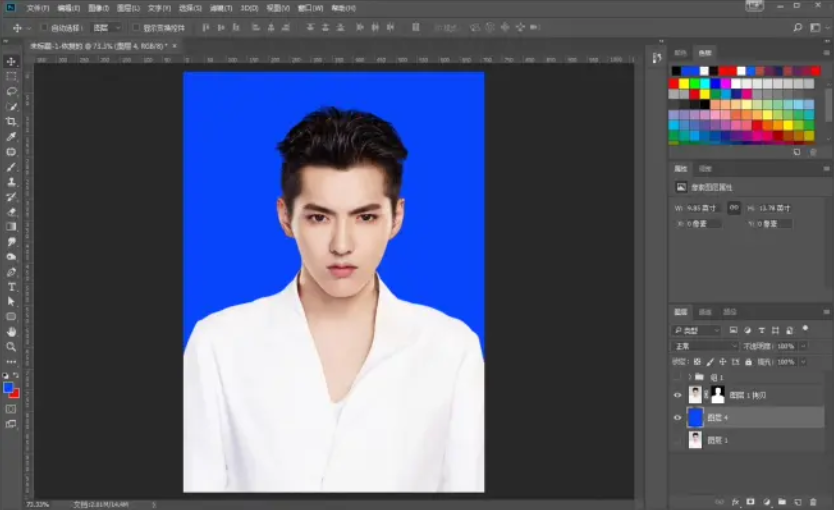
Task: Open the layer style fx menu
Action: click(x=735, y=499)
